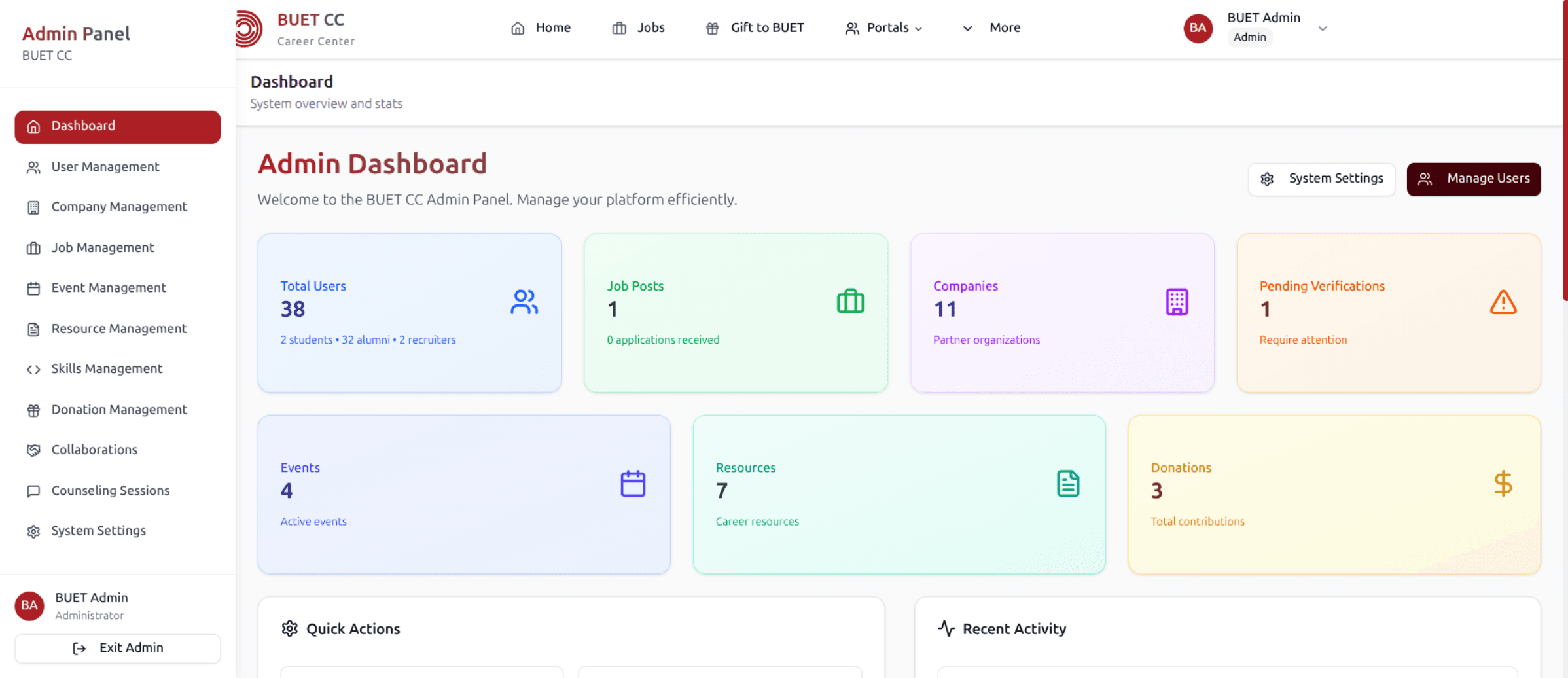Click the Exit Admin button
Image resolution: width=1568 pixels, height=678 pixels.
118,648
